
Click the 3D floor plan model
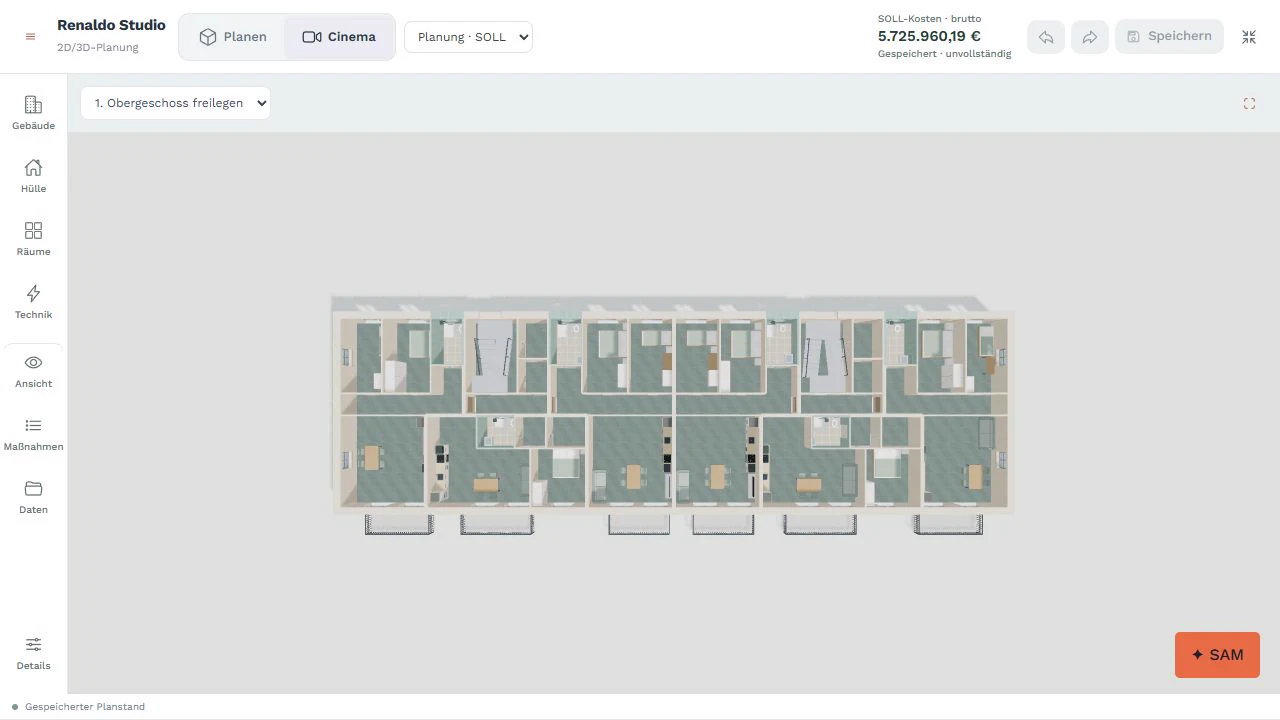point(673,415)
